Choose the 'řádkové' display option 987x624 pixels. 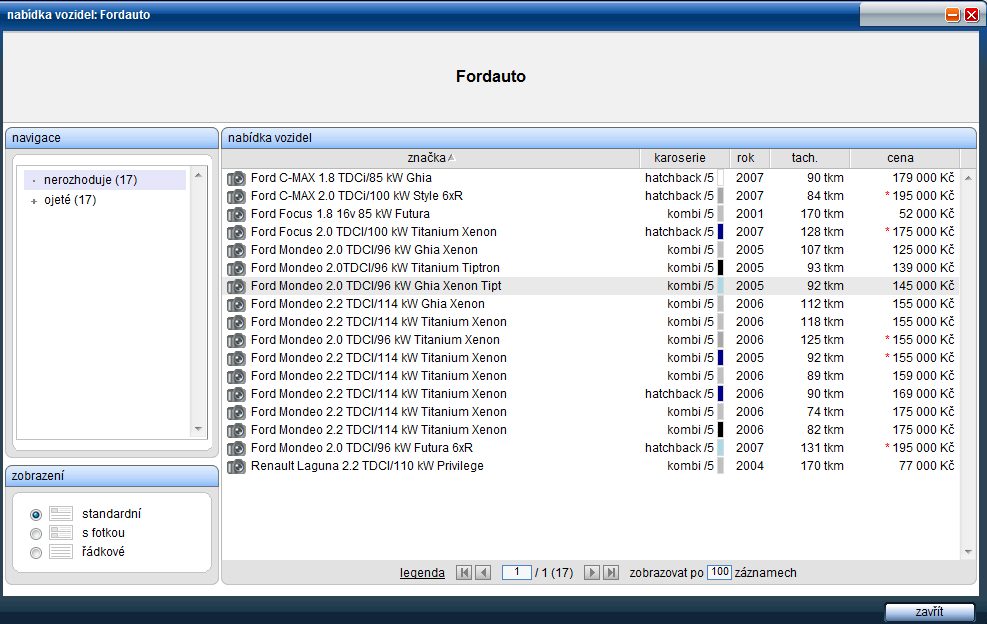point(37,552)
